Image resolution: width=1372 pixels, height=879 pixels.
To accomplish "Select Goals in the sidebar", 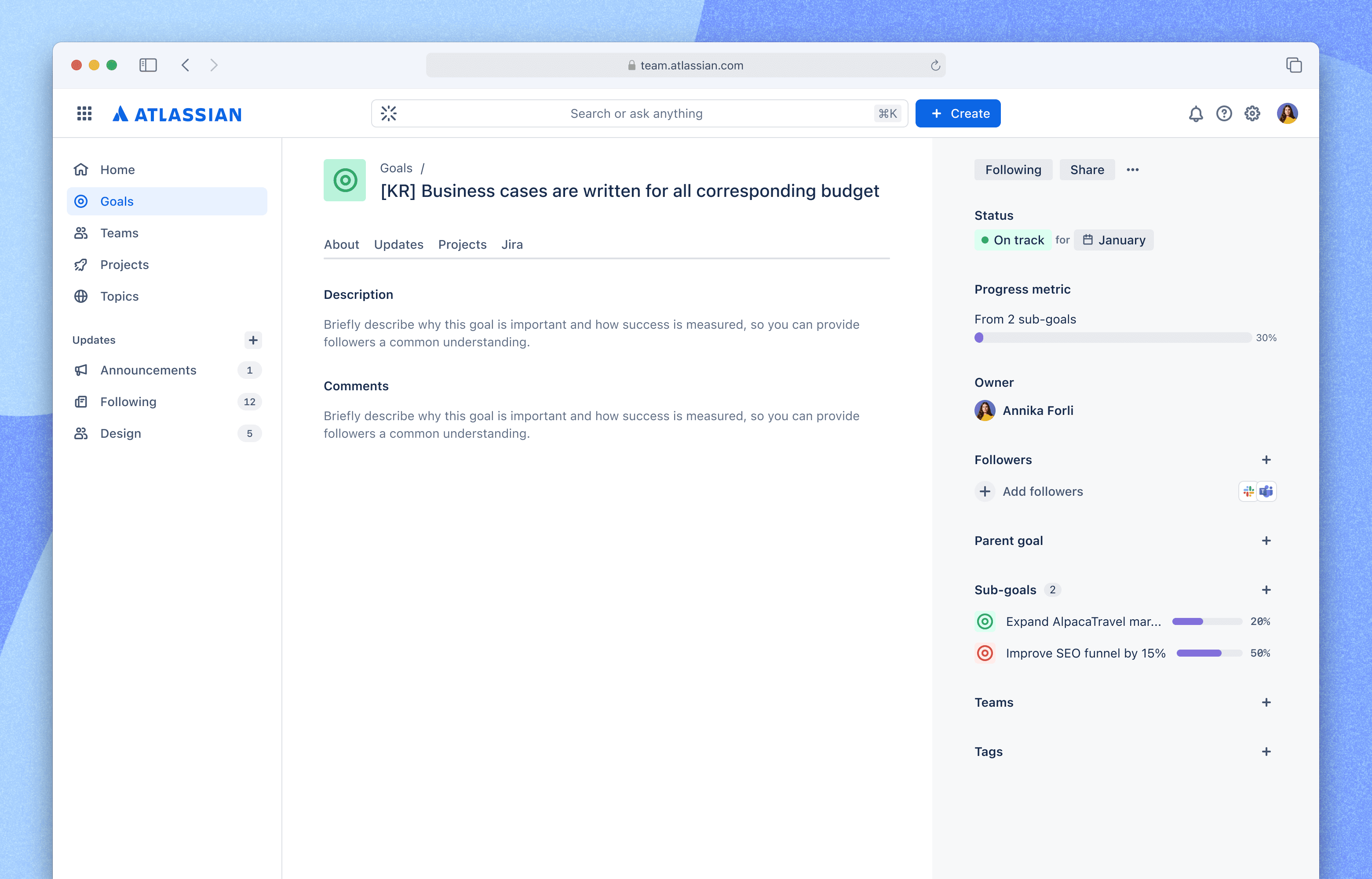I will (167, 201).
